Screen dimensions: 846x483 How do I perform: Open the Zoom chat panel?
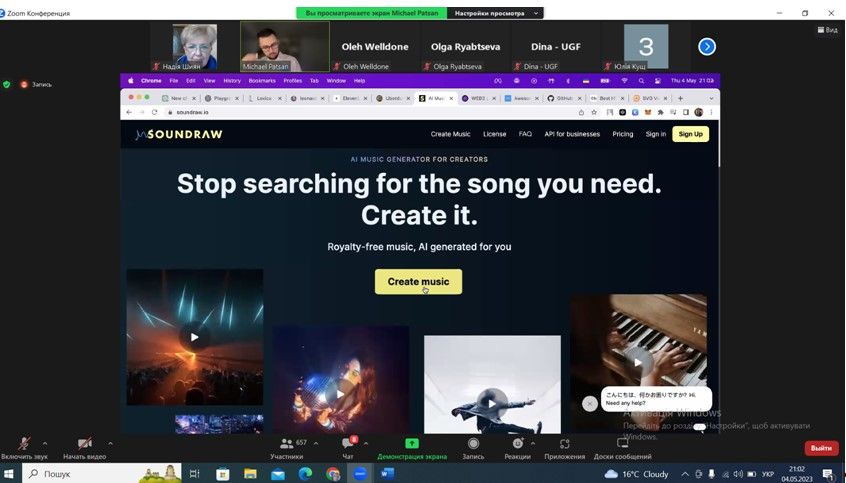pos(348,444)
